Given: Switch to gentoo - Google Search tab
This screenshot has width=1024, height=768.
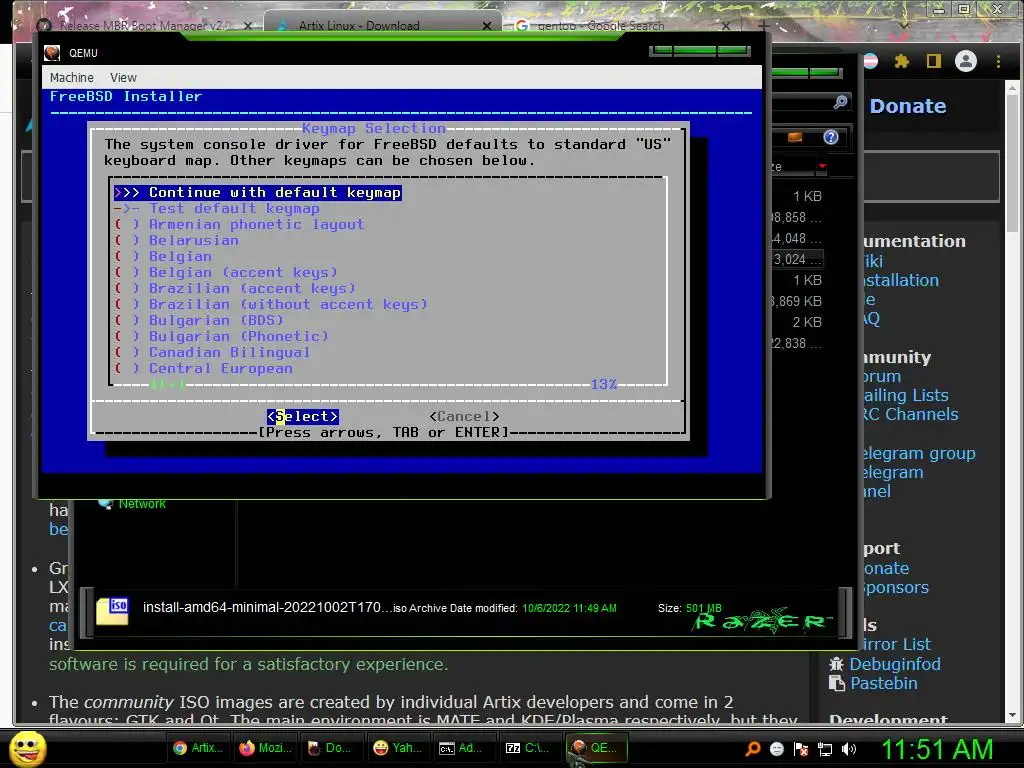Looking at the screenshot, I should pyautogui.click(x=600, y=25).
